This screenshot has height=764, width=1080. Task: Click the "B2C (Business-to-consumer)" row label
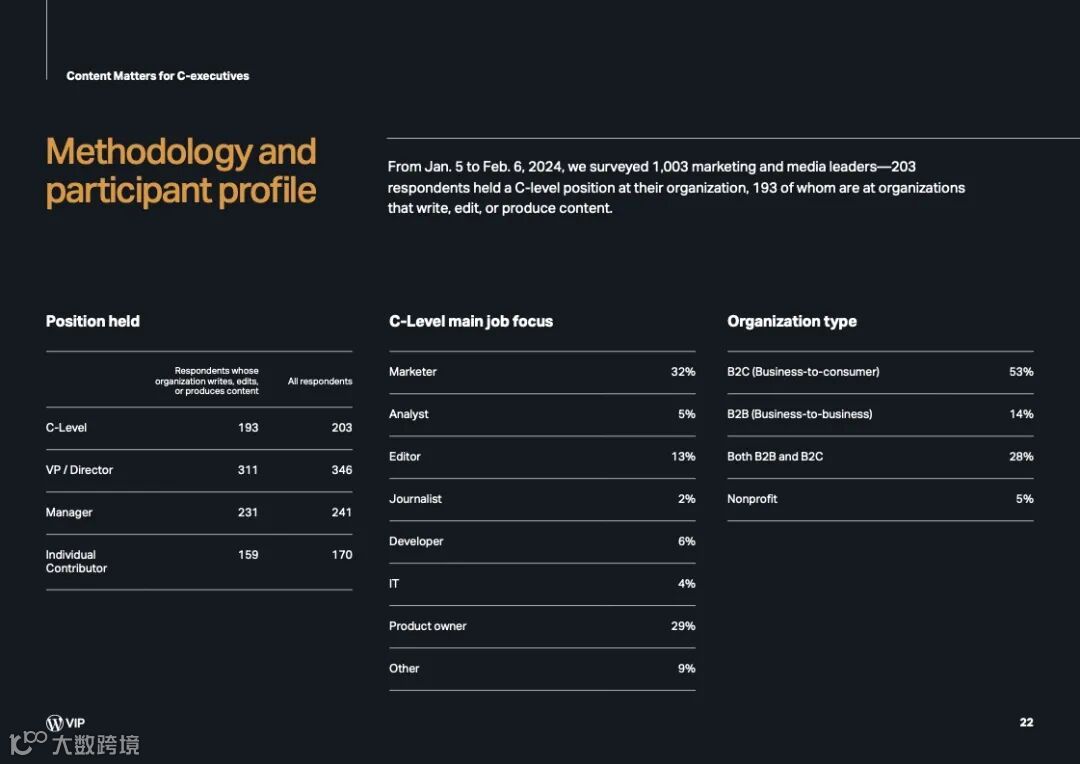point(803,372)
